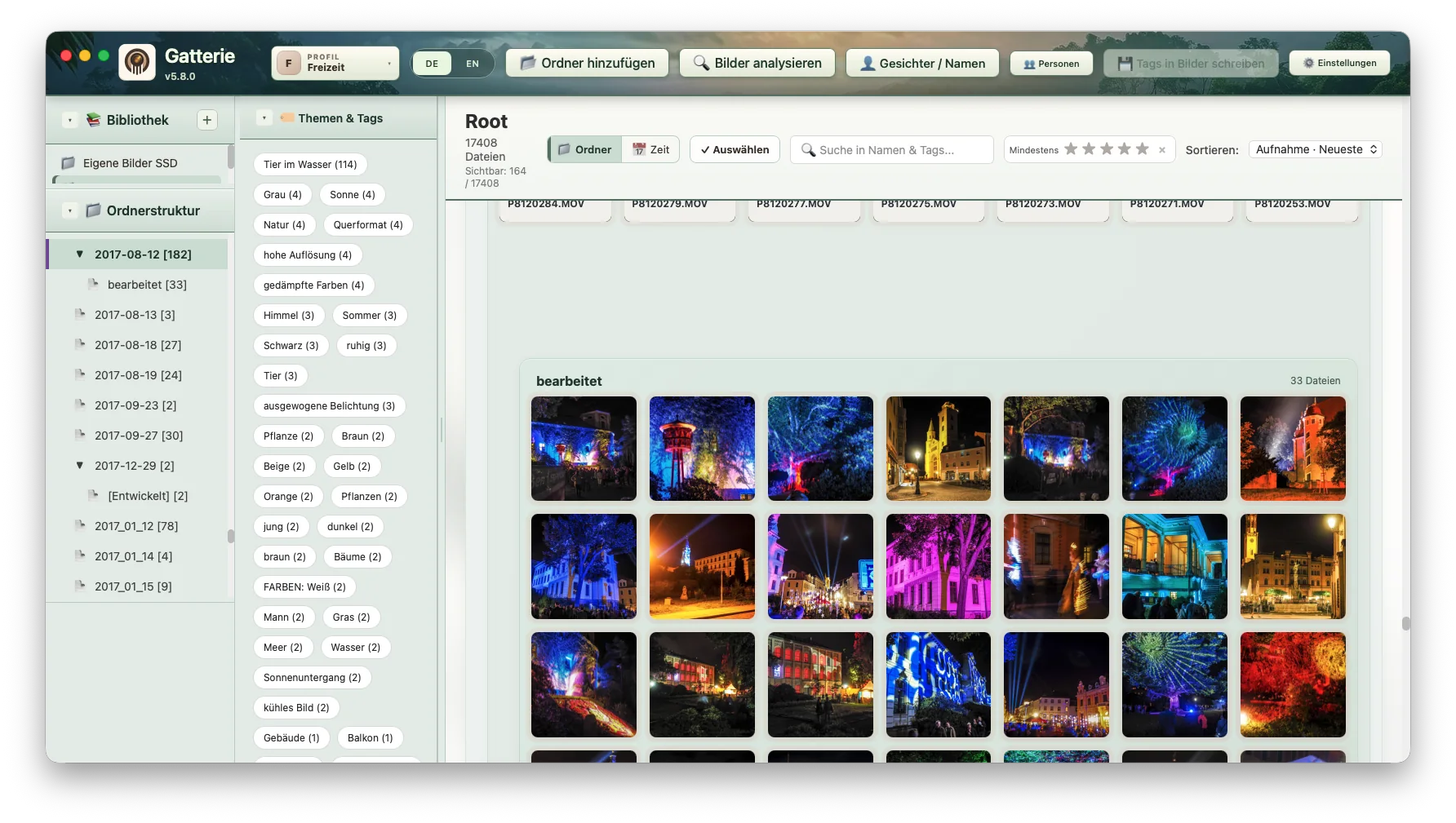Click the Eigene Bilder SSD folder icon

point(69,163)
